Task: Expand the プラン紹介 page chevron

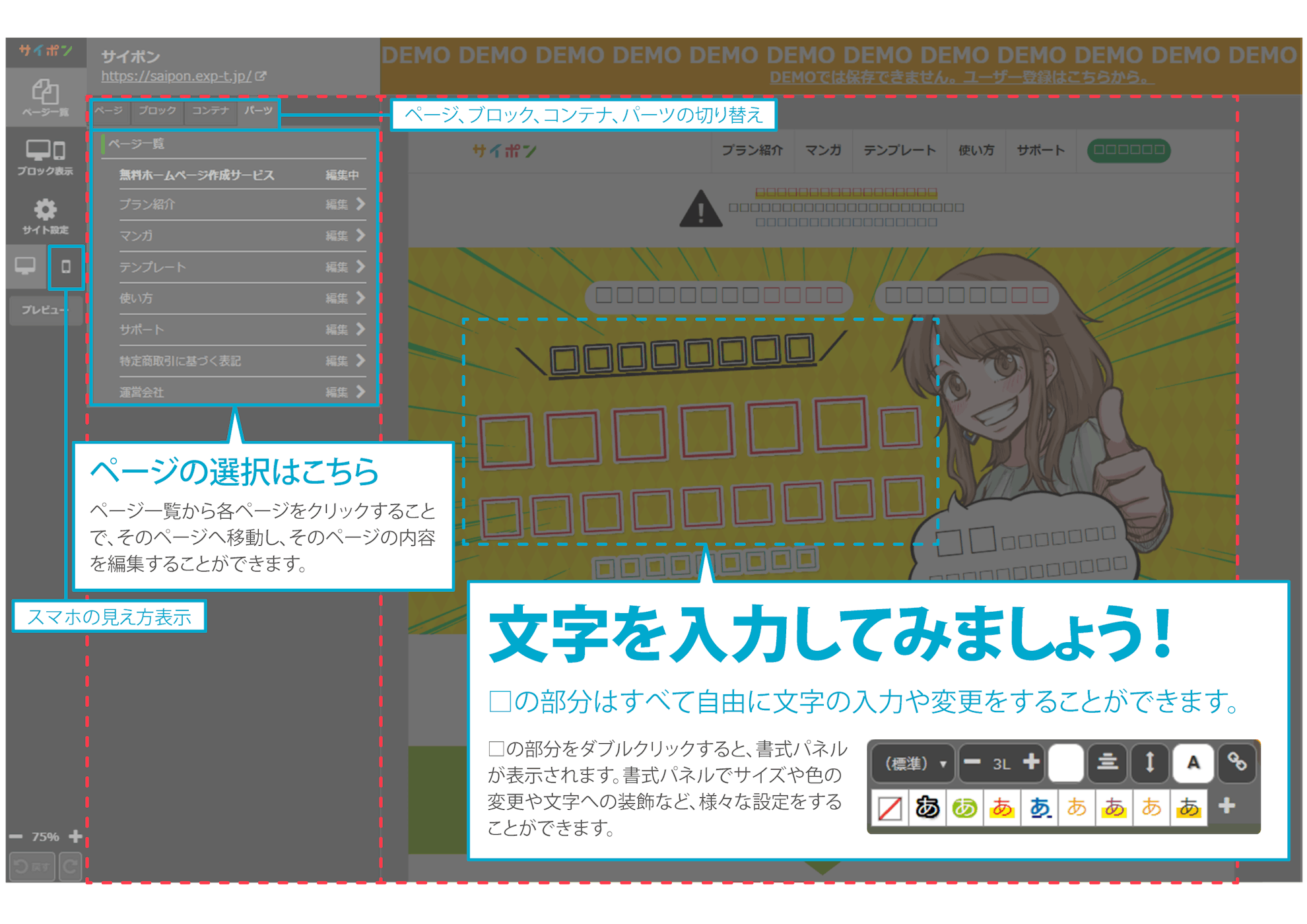Action: [360, 204]
